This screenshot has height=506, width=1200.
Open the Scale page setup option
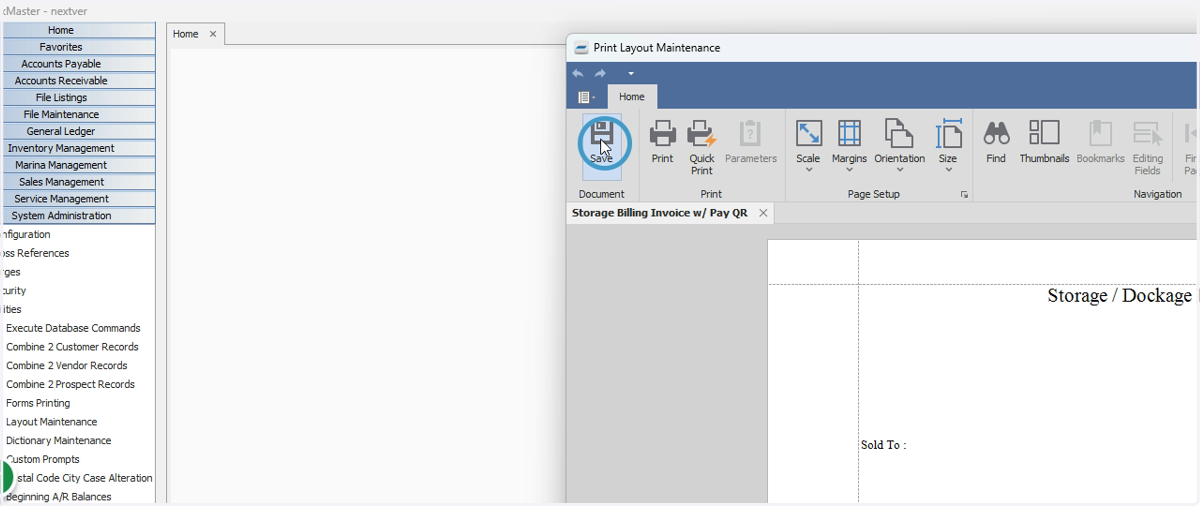click(808, 145)
